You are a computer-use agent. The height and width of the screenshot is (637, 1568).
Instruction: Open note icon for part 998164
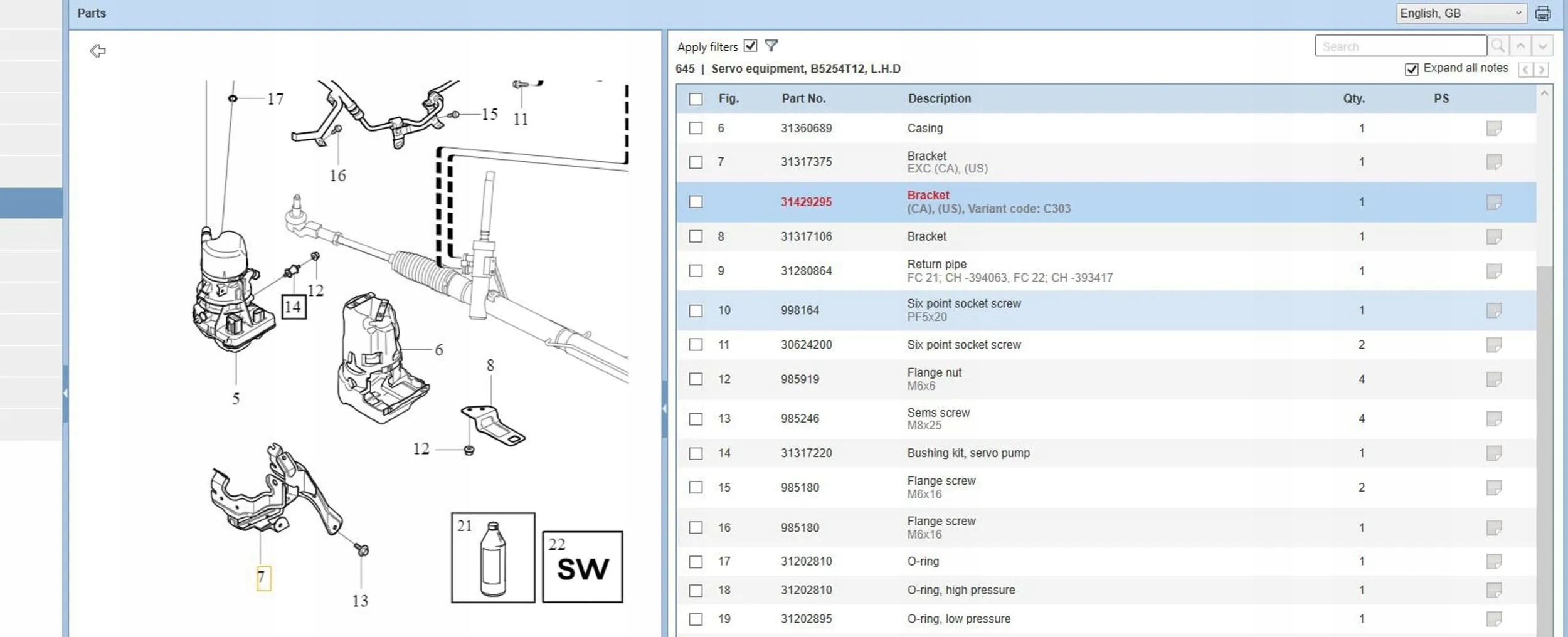click(x=1494, y=310)
